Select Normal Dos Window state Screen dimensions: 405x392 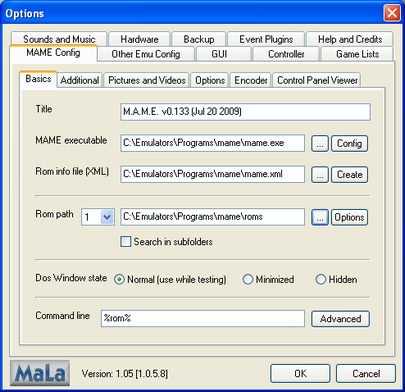(x=119, y=279)
